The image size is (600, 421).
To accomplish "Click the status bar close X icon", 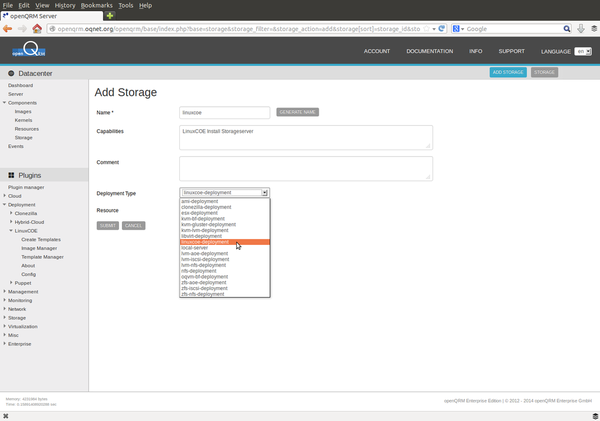I will (x=5, y=416).
